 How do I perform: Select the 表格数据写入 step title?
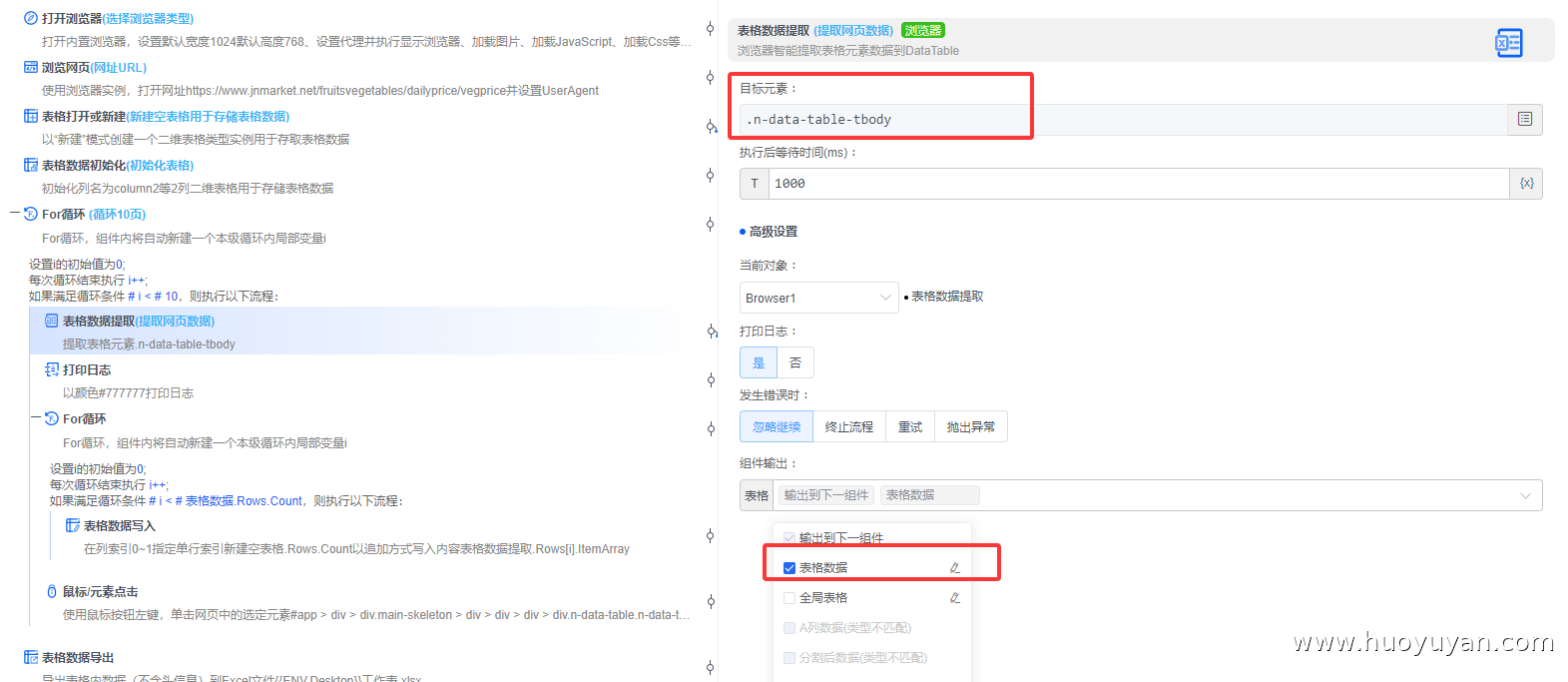point(120,525)
